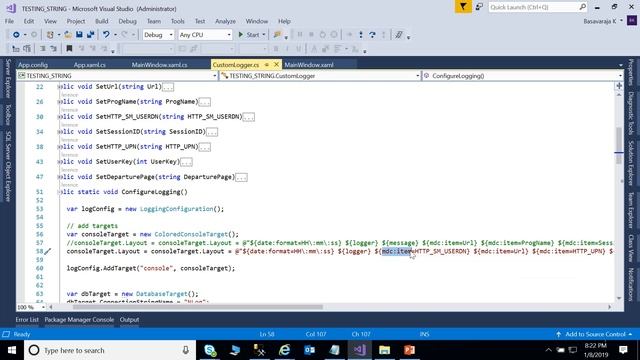Screen dimensions: 640x360
Task: Save all files with the multi-disk icon
Action: pyautogui.click(x=90, y=35)
